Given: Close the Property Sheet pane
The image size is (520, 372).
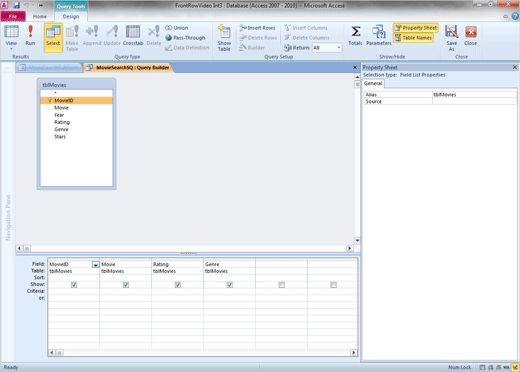Looking at the screenshot, I should click(515, 67).
